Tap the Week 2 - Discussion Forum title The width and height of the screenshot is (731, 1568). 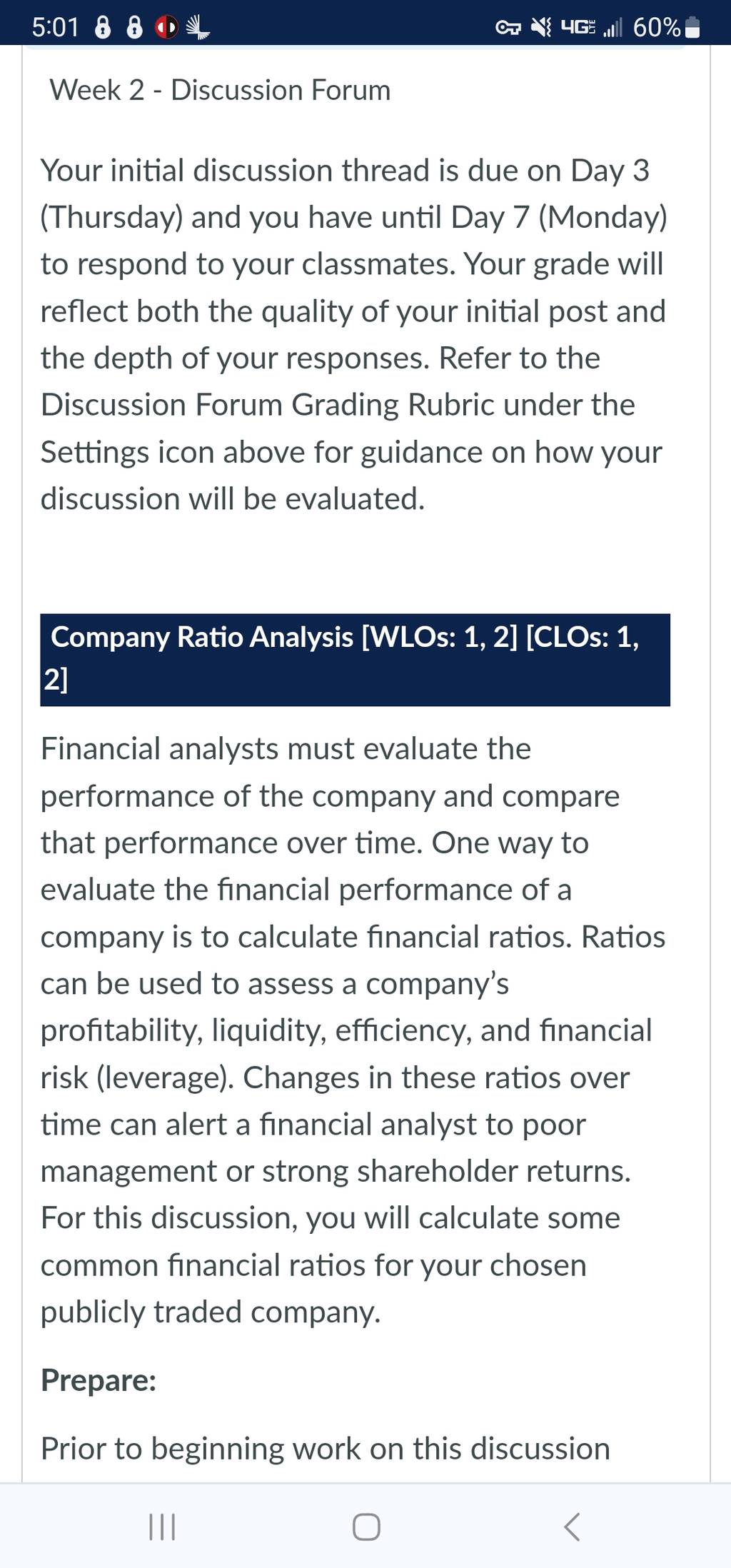coord(220,90)
